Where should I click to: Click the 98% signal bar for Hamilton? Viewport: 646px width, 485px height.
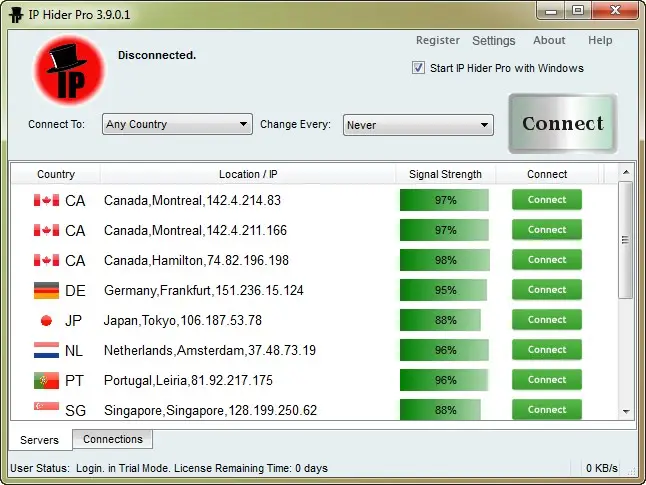(x=445, y=260)
